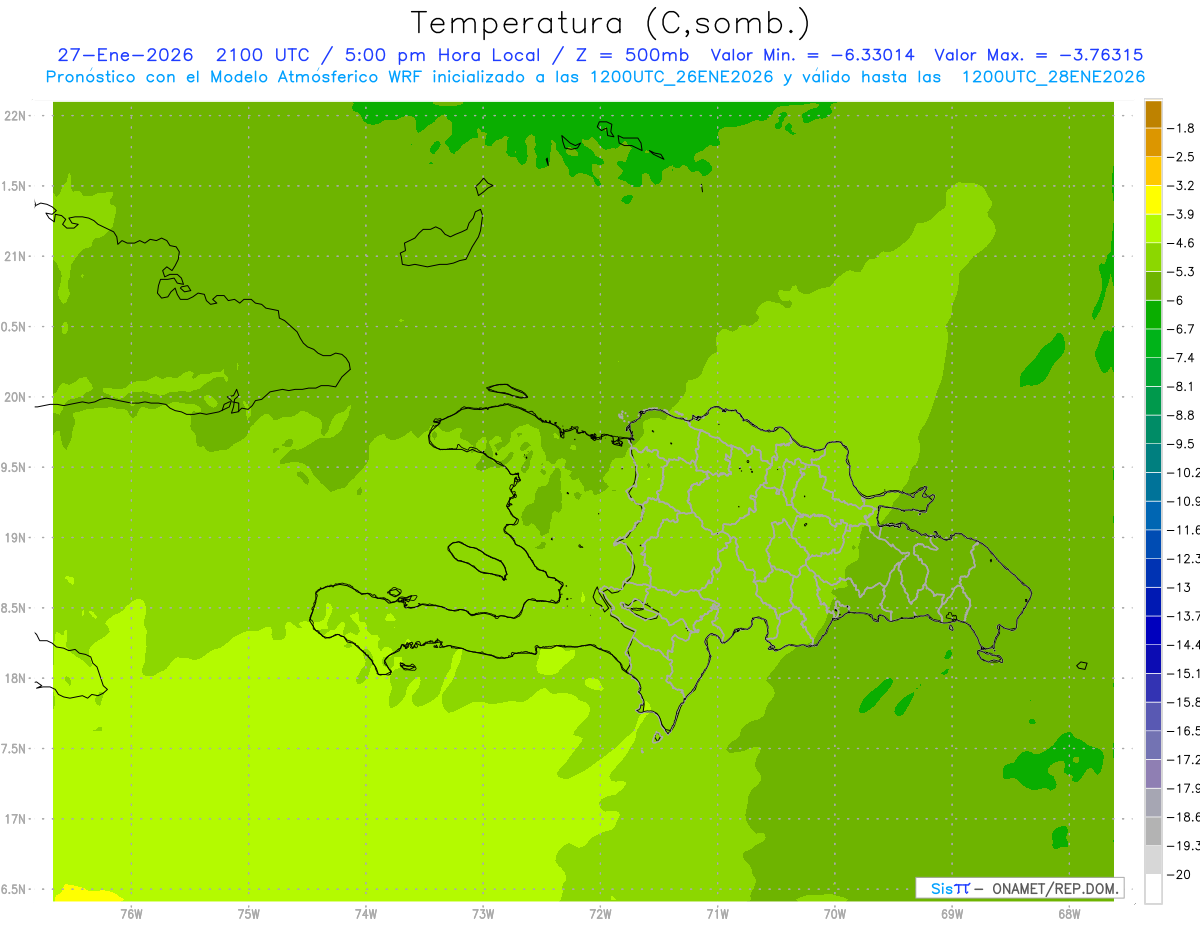
Task: Click the "68W" longitude axis label
Action: [x=1069, y=913]
